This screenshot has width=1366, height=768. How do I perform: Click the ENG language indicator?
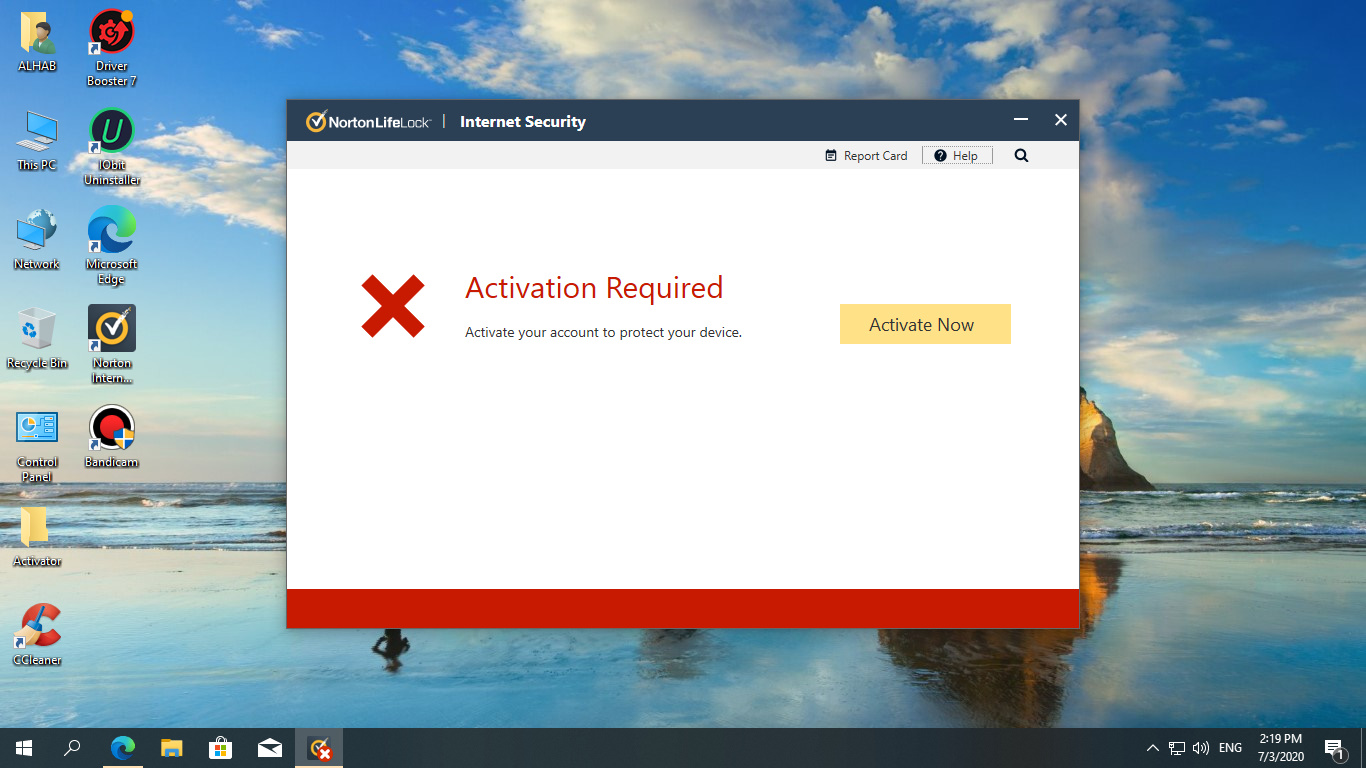[1231, 748]
